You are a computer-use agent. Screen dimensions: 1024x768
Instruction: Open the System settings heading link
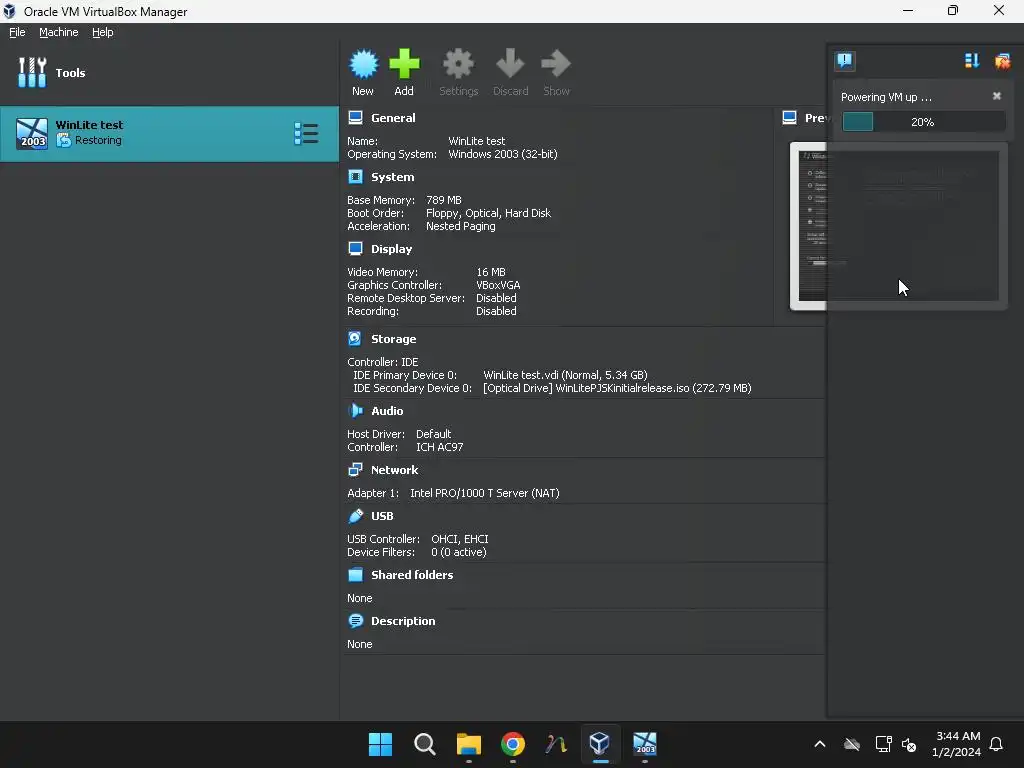point(392,177)
